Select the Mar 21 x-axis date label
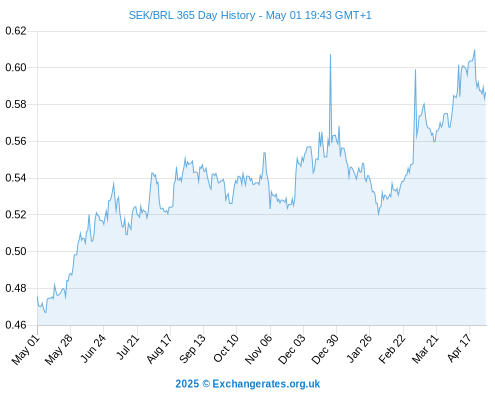 point(425,349)
